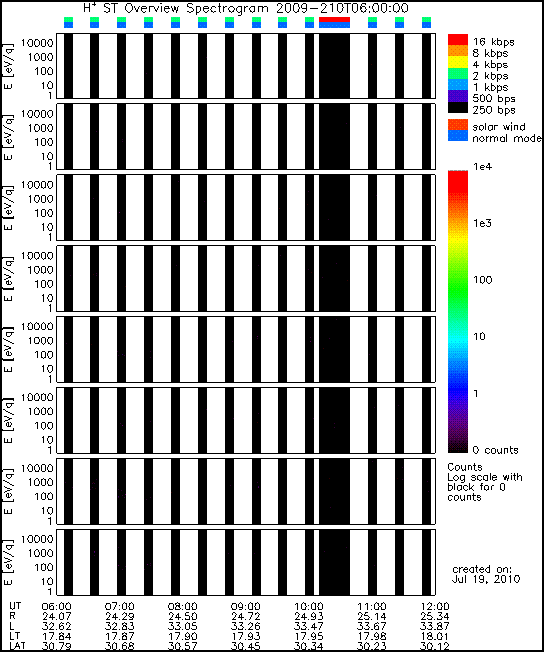Click the plot title 'H+ ST Overview Spectrogram'
This screenshot has width=544, height=652.
(x=178, y=8)
